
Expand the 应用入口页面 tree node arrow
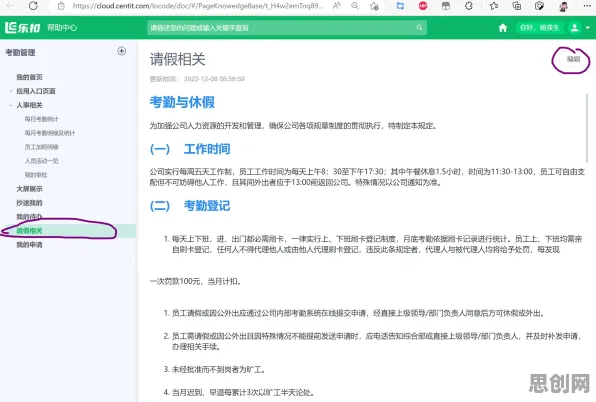(x=11, y=91)
